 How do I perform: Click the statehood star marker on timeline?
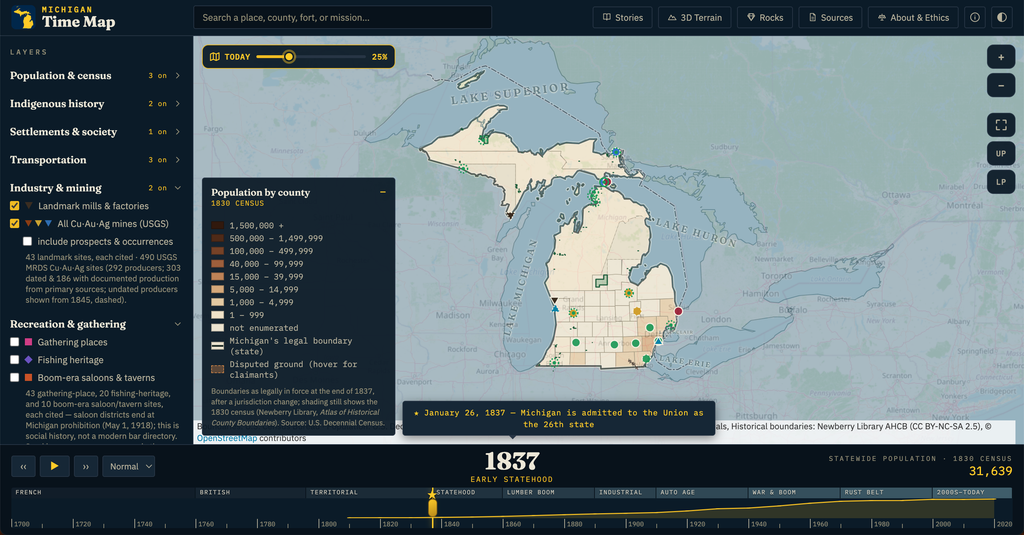pyautogui.click(x=432, y=493)
